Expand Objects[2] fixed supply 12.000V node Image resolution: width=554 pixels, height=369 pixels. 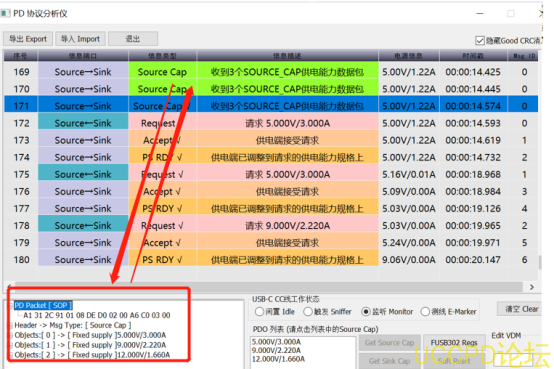click(10, 355)
